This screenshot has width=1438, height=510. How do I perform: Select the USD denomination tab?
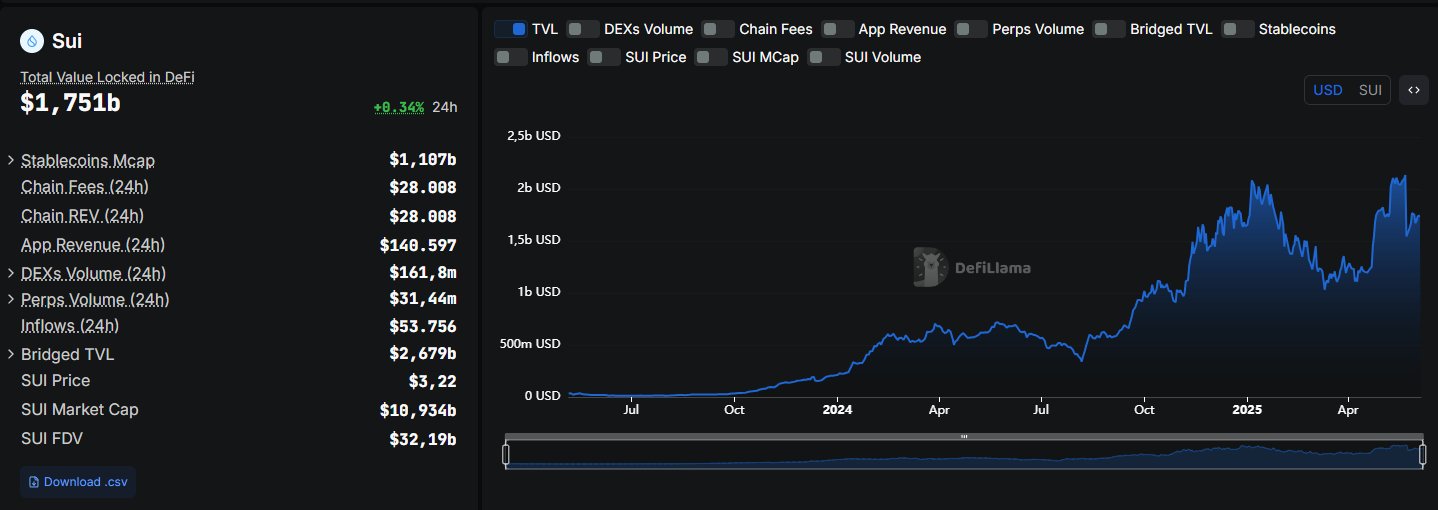point(1327,90)
